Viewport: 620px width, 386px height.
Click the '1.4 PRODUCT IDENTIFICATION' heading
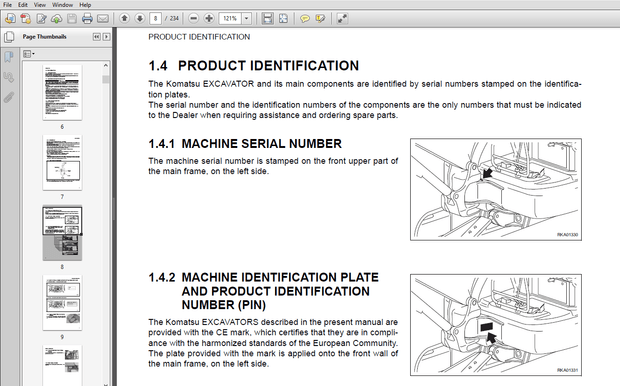[x=253, y=66]
